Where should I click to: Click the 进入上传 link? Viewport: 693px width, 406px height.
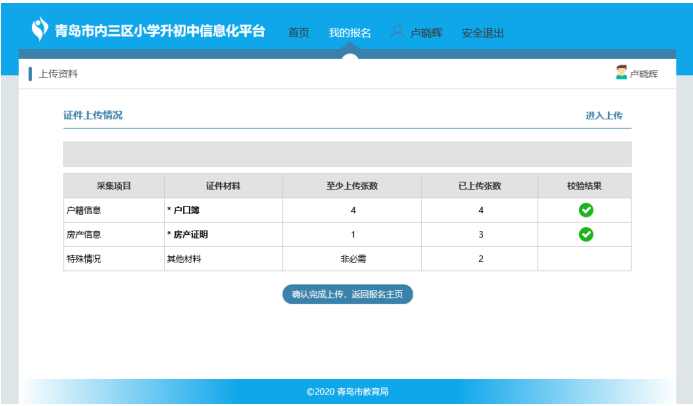pyautogui.click(x=603, y=116)
